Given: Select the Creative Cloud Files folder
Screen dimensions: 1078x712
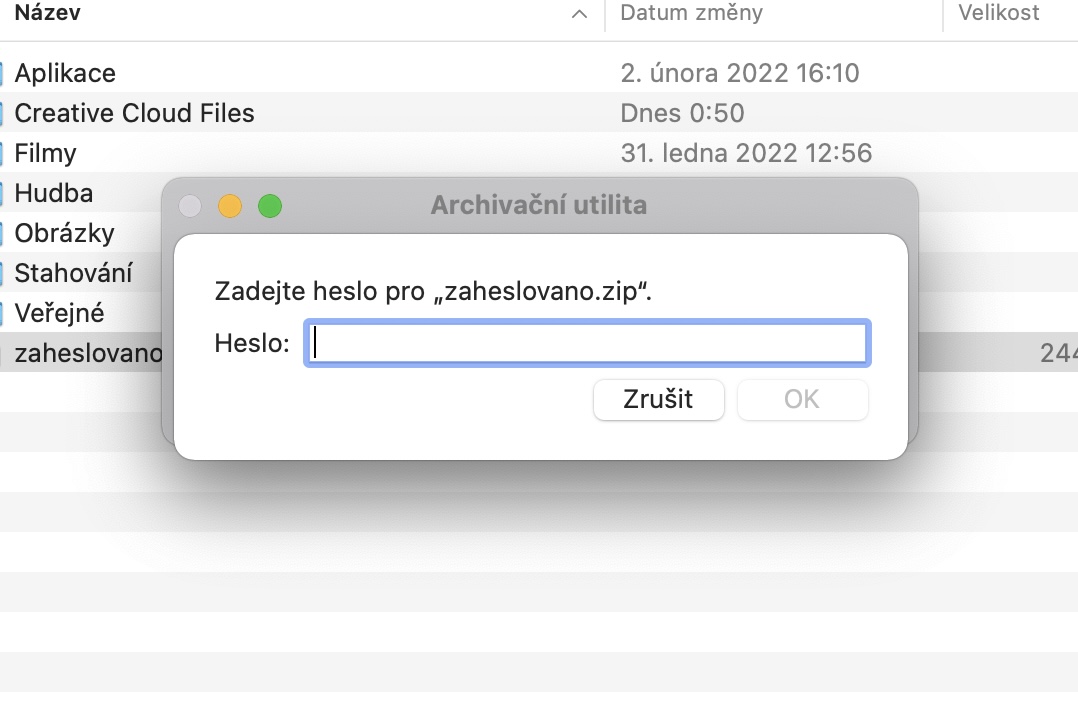Looking at the screenshot, I should (x=134, y=113).
